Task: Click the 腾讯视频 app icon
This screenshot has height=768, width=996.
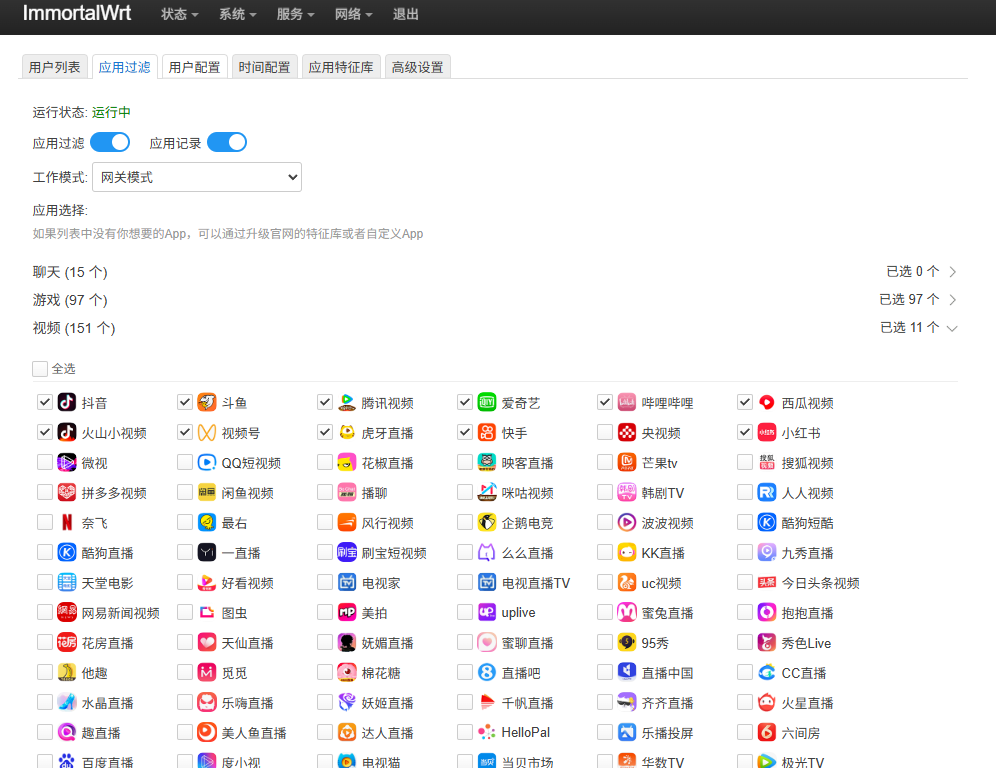Action: point(347,402)
